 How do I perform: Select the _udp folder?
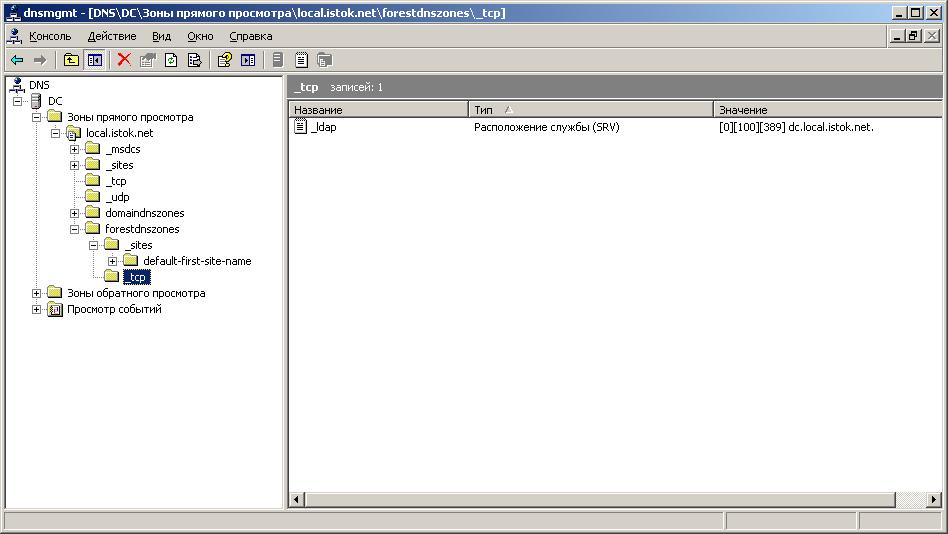(117, 197)
